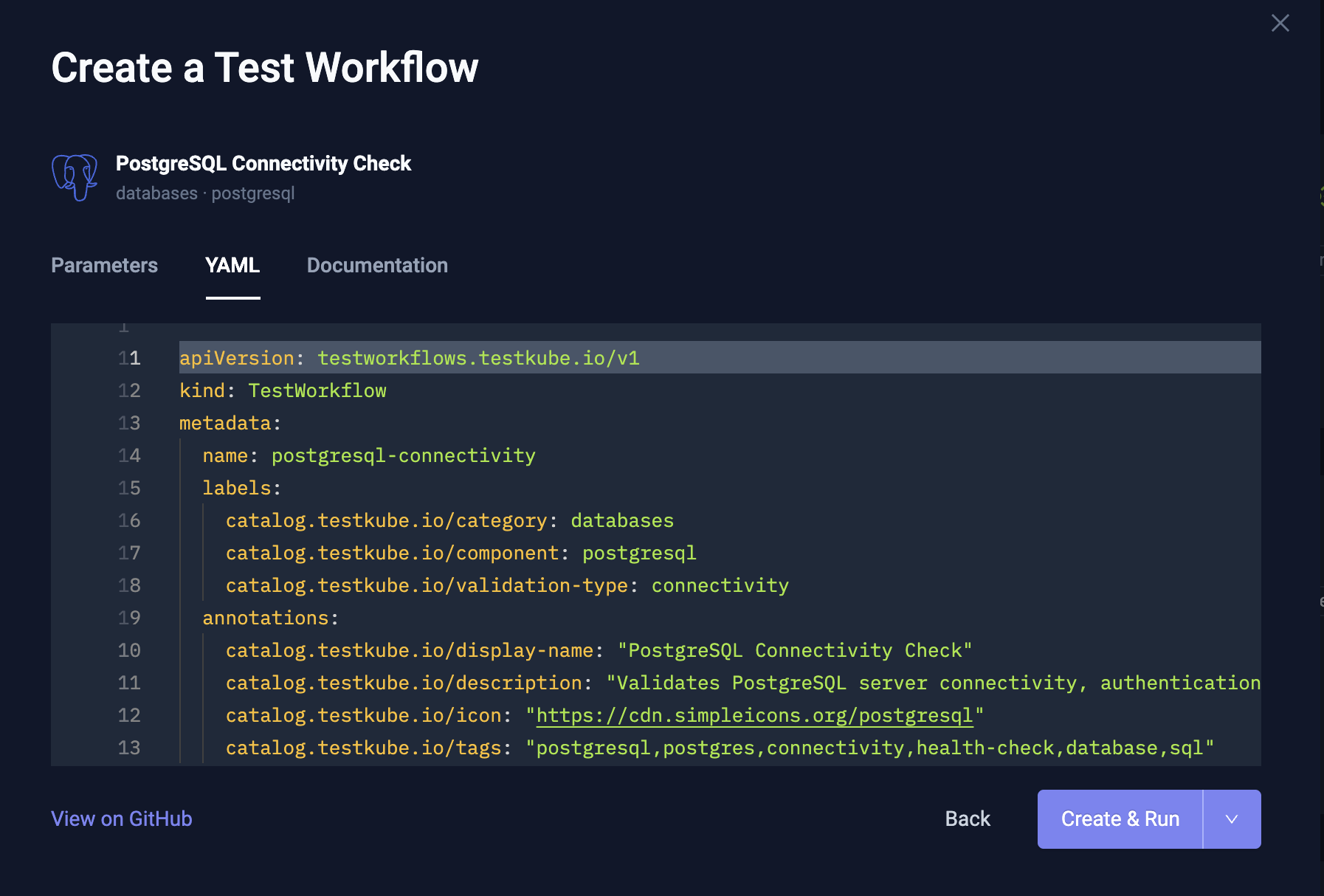Click View on GitHub
Viewport: 1324px width, 896px height.
(x=121, y=819)
